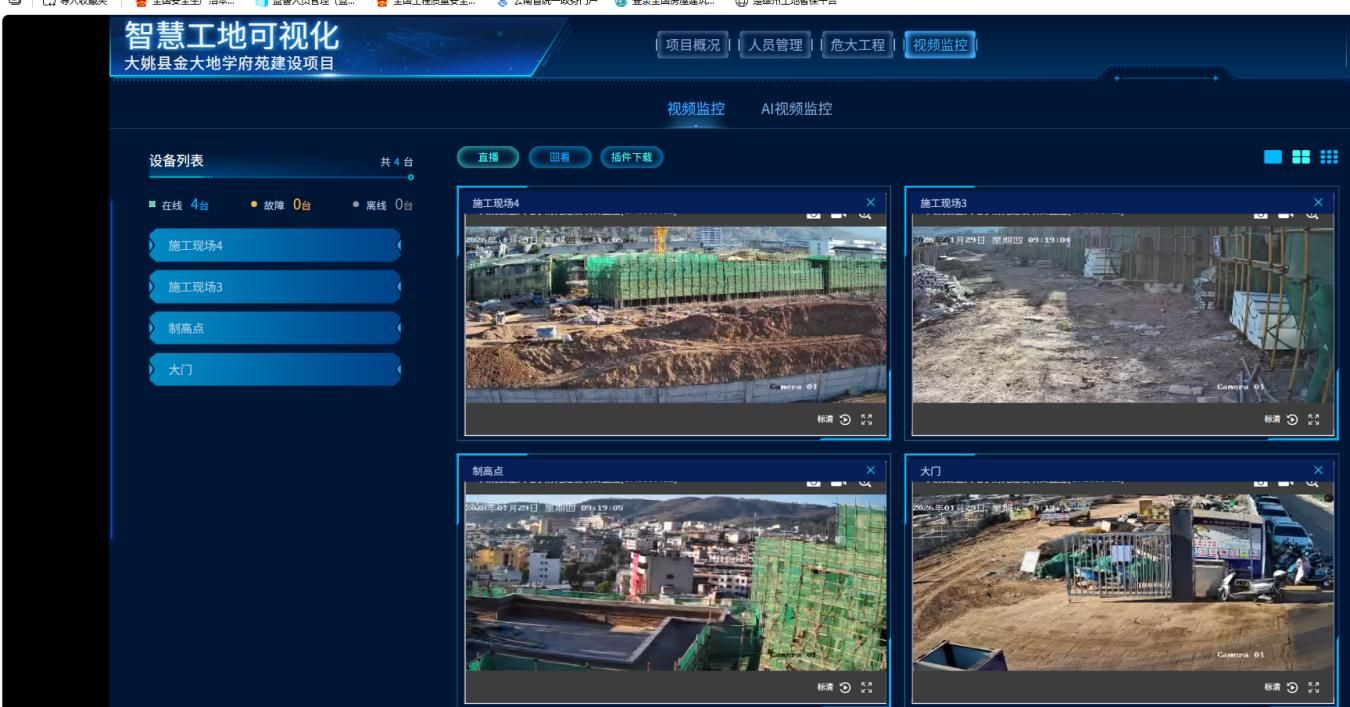Open 标清 quality selector on 施工现场4
The width and height of the screenshot is (1350, 707).
click(x=824, y=420)
